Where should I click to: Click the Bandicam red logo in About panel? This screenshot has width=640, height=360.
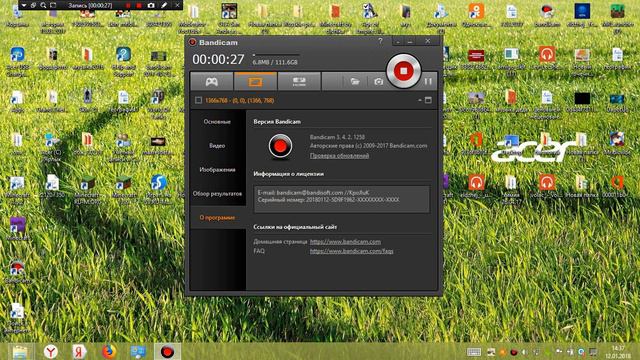(x=280, y=145)
